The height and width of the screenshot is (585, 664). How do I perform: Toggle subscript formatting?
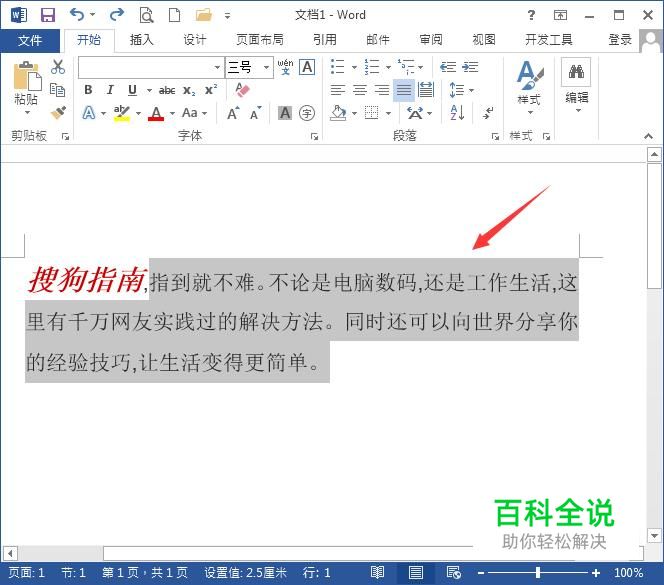pyautogui.click(x=189, y=90)
